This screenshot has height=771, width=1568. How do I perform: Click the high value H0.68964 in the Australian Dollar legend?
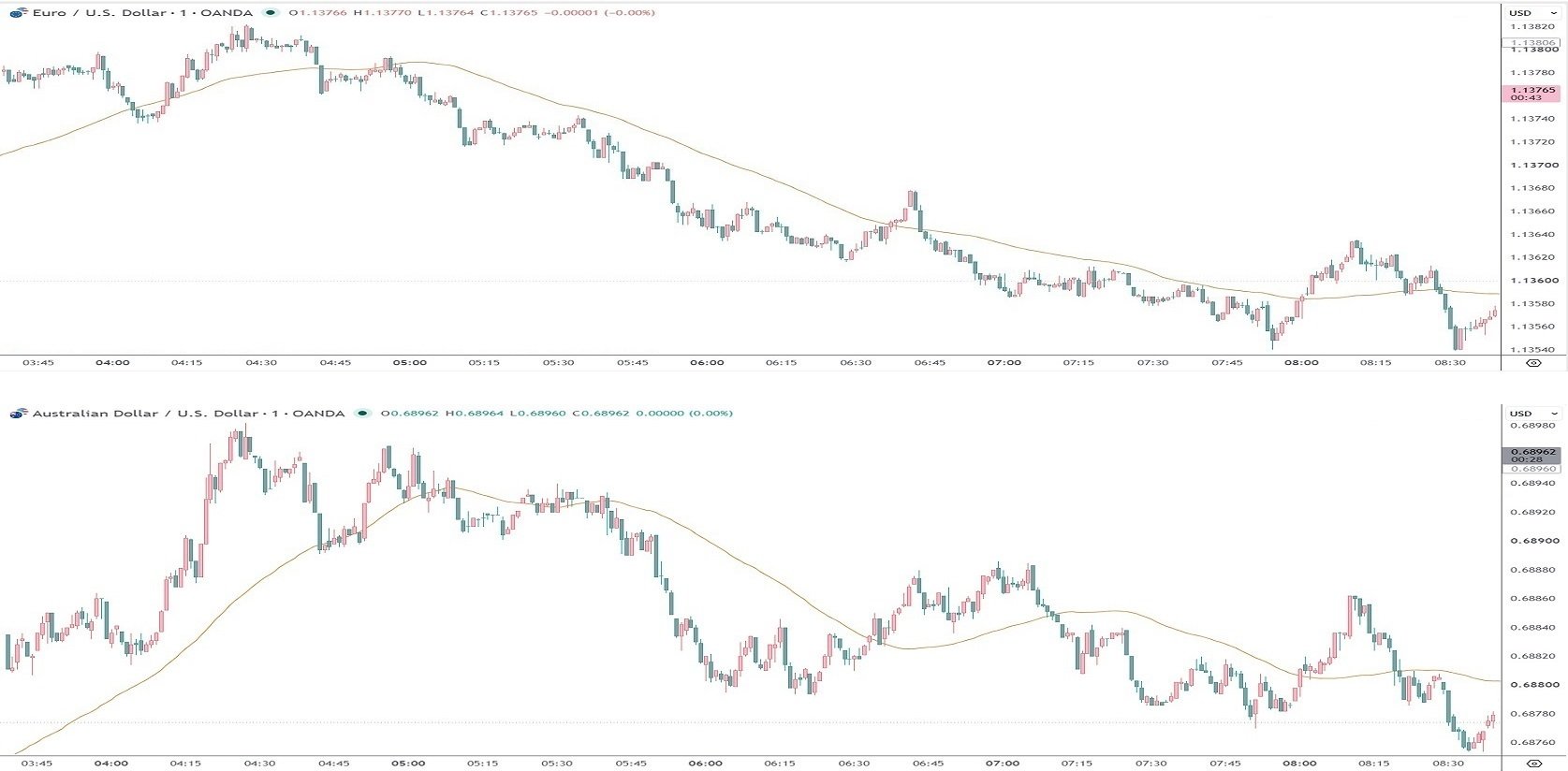(x=474, y=414)
